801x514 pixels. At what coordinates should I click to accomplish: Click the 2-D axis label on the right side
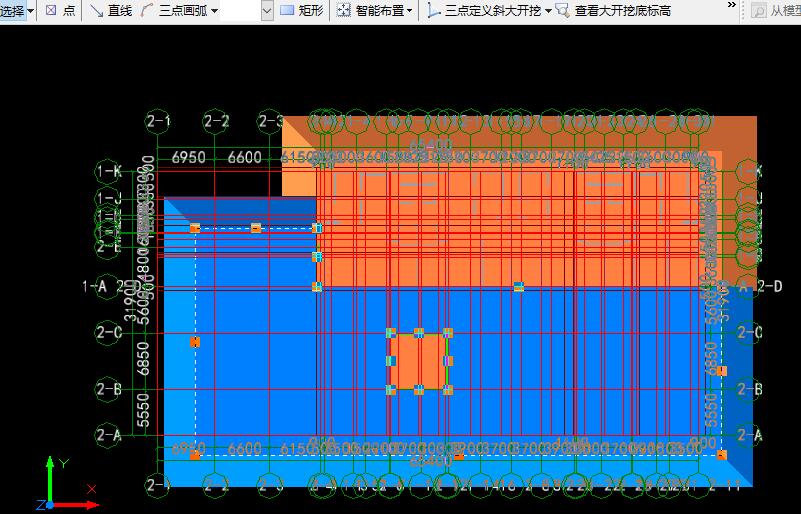tap(769, 287)
